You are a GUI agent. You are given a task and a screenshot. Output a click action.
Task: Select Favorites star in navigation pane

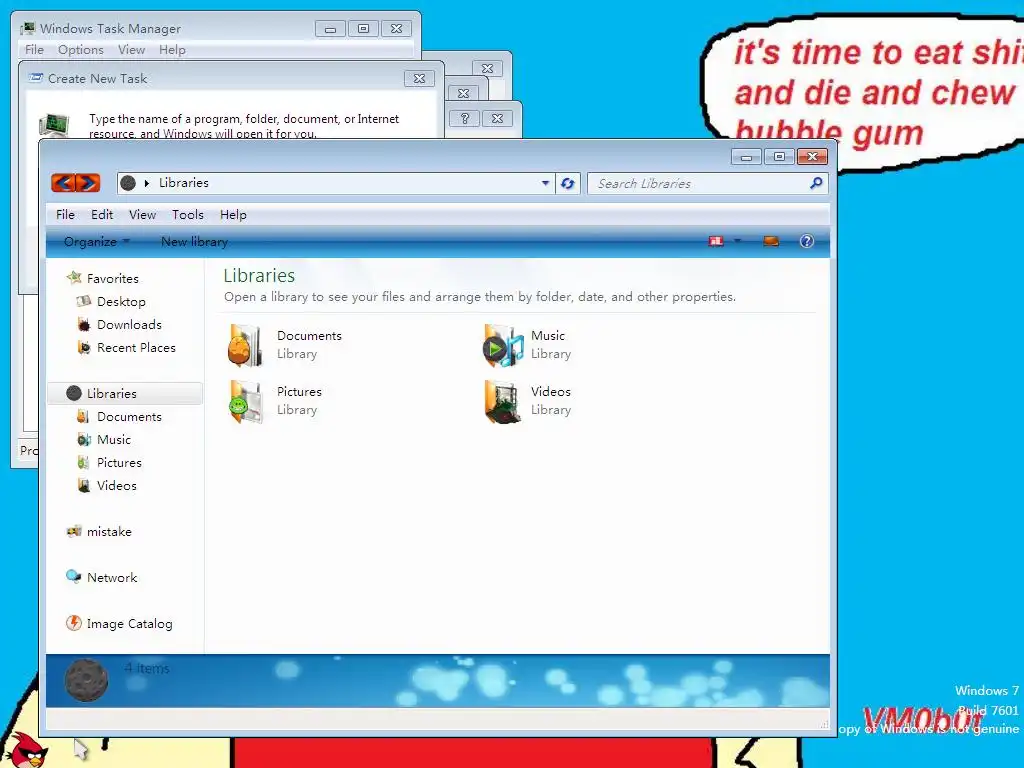(x=74, y=278)
